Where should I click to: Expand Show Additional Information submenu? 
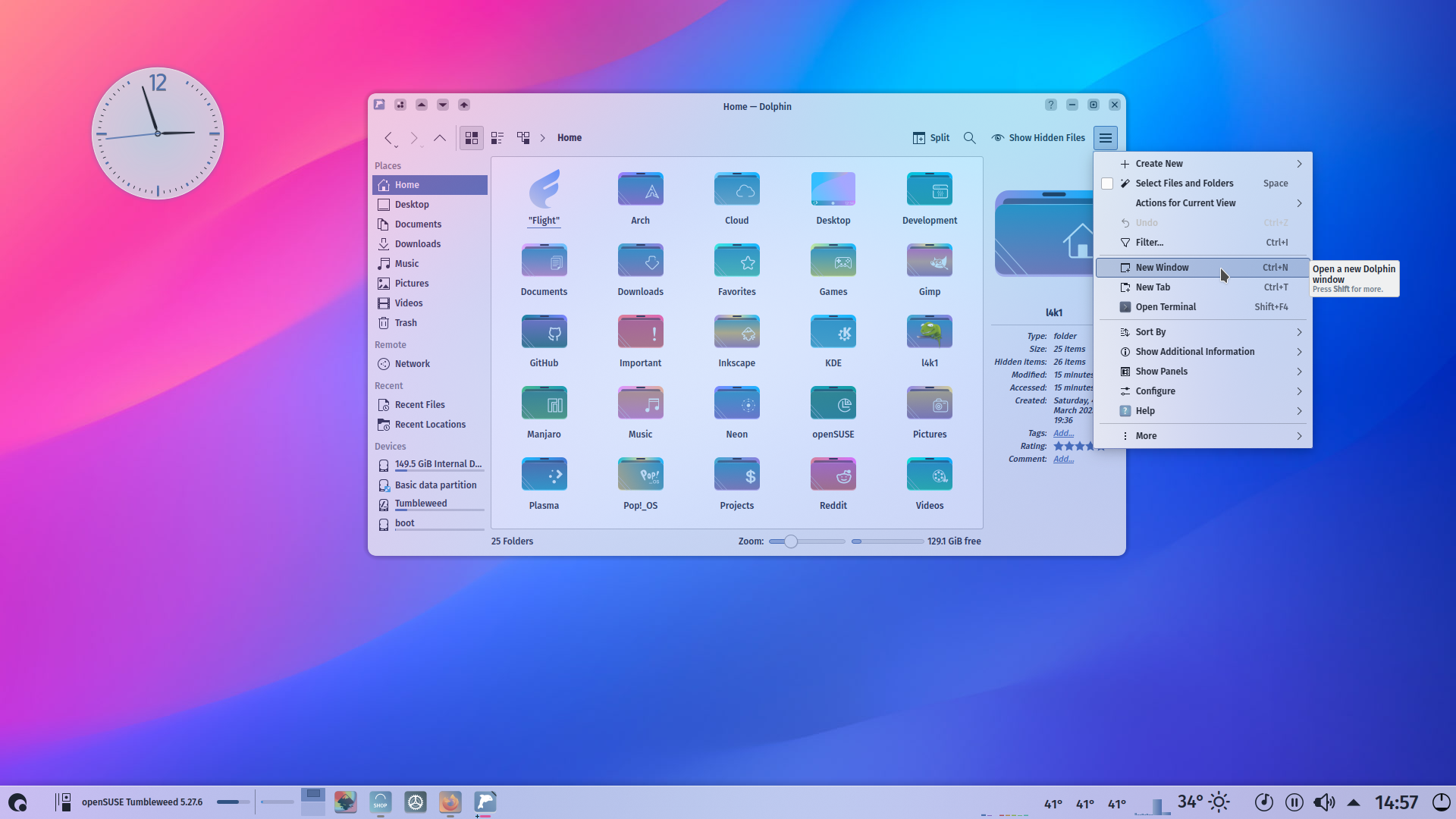[x=1203, y=352]
